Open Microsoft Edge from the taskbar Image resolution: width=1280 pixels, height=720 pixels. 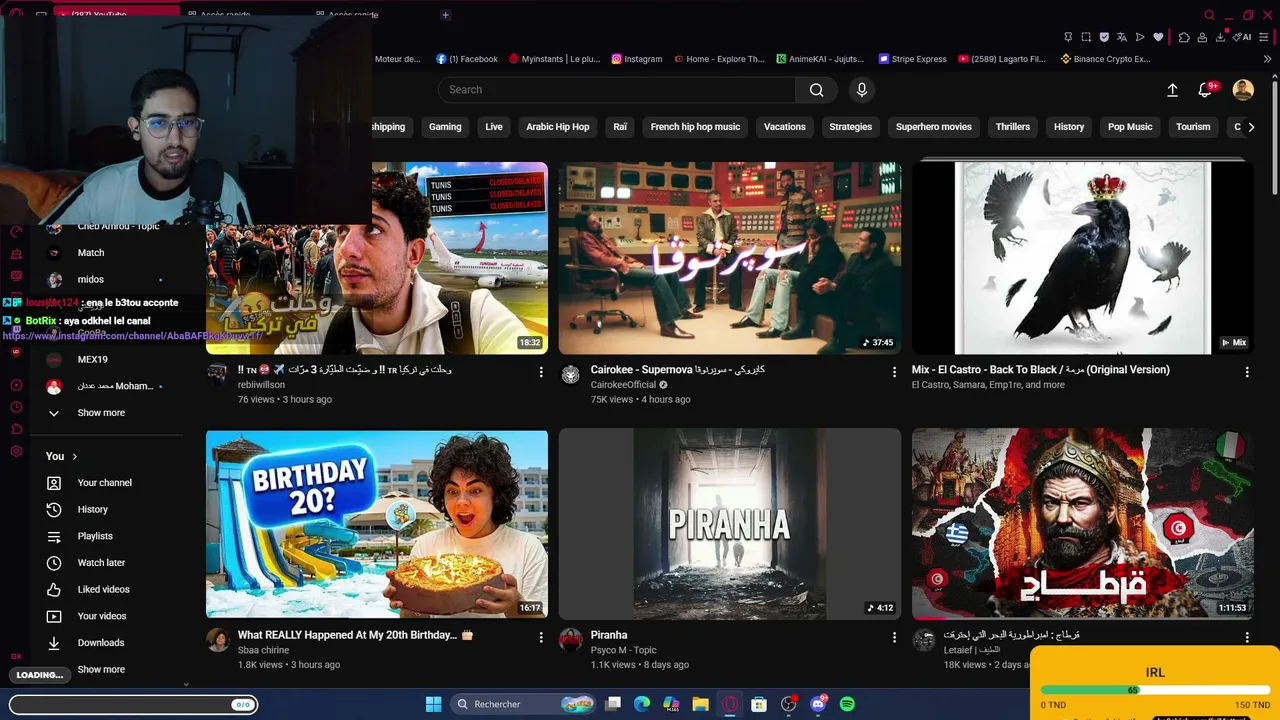642,704
